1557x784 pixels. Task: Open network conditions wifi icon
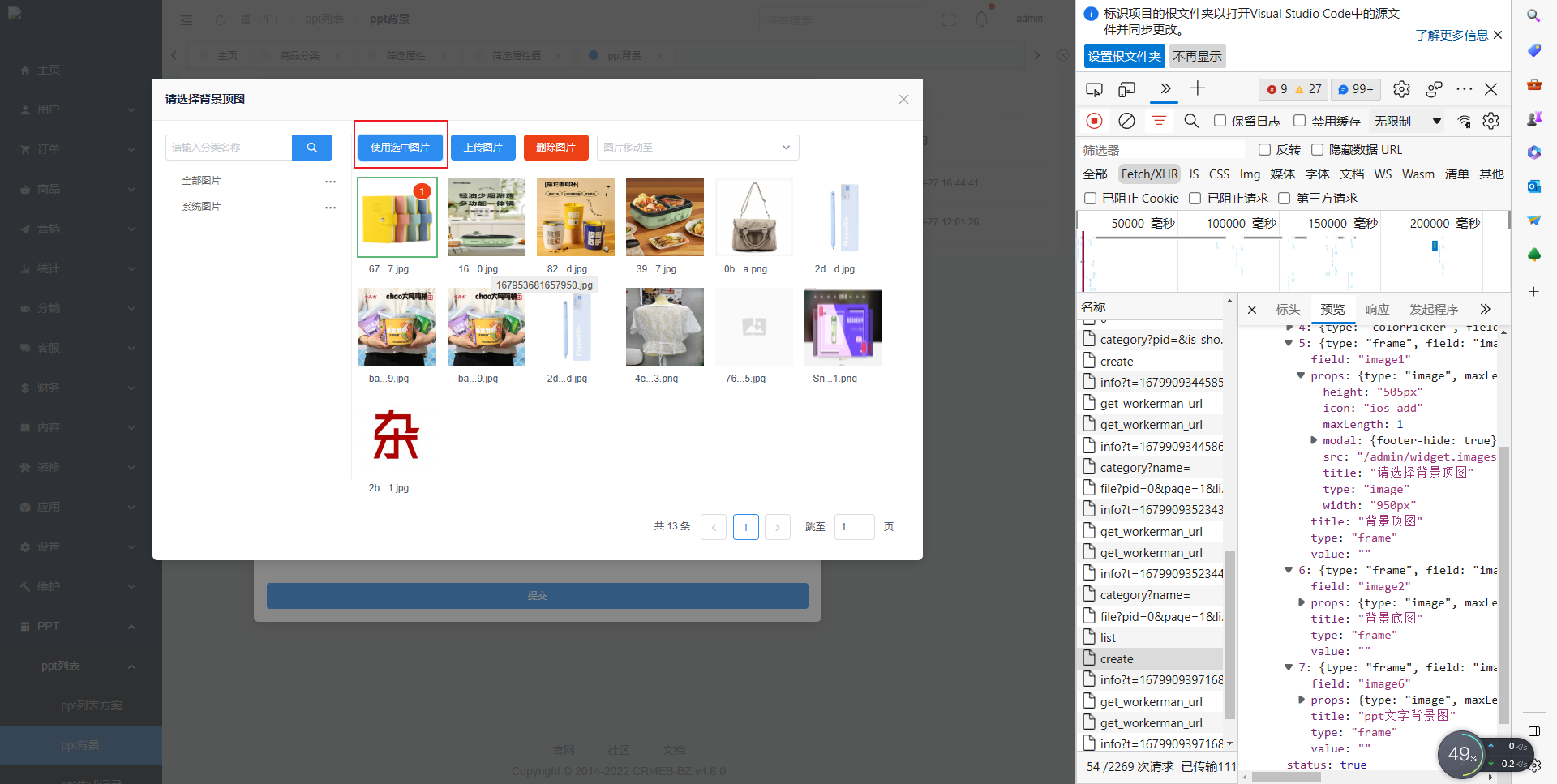pyautogui.click(x=1464, y=121)
